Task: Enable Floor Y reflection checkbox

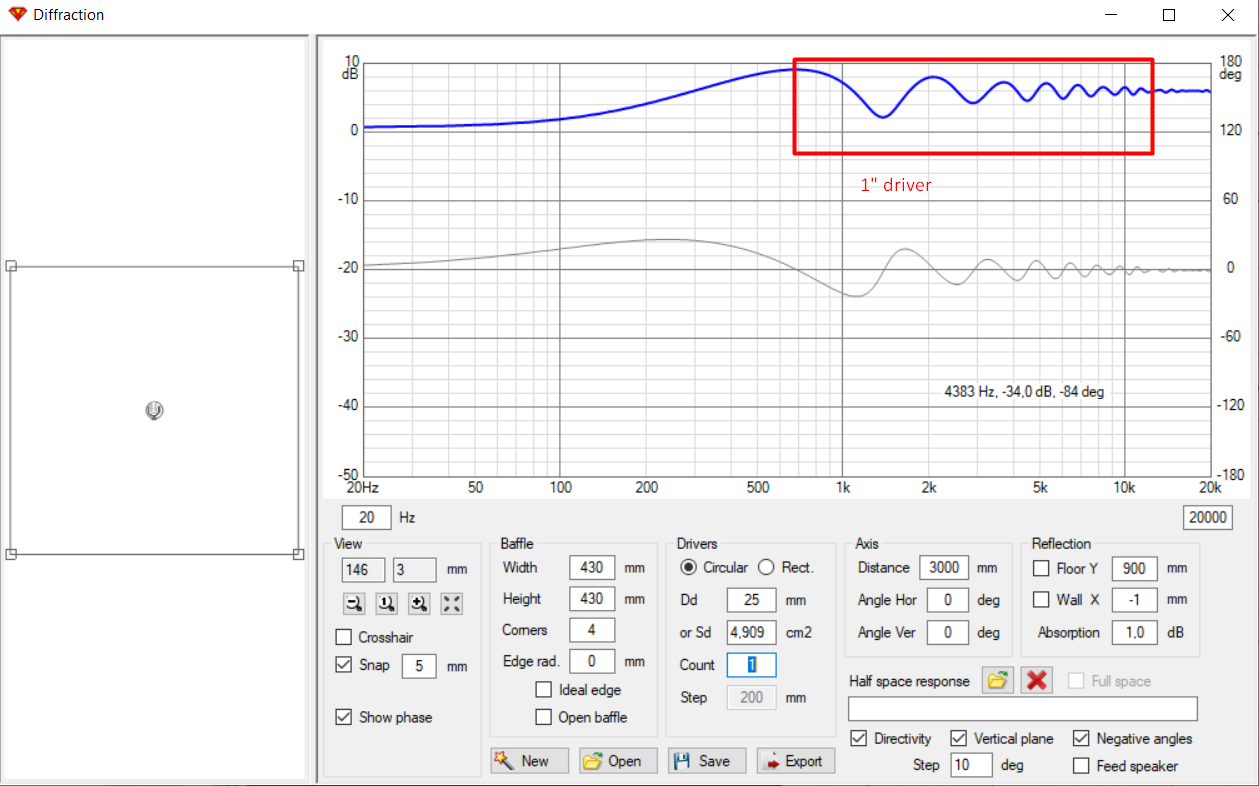Action: click(x=1041, y=568)
